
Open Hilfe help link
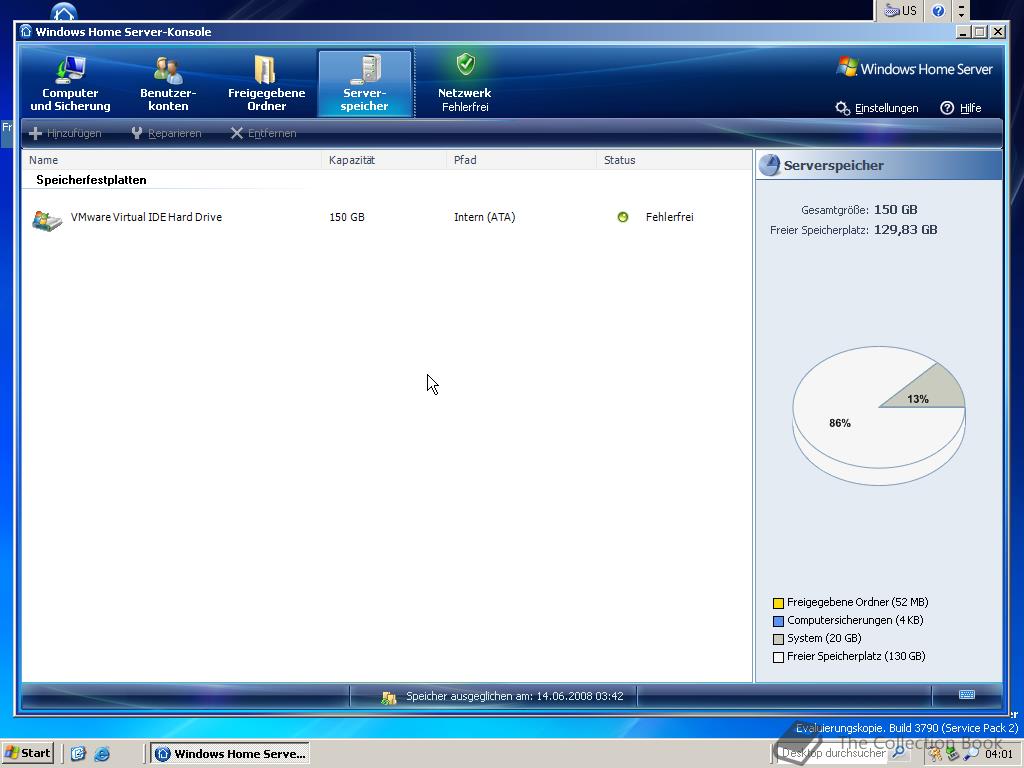click(961, 108)
